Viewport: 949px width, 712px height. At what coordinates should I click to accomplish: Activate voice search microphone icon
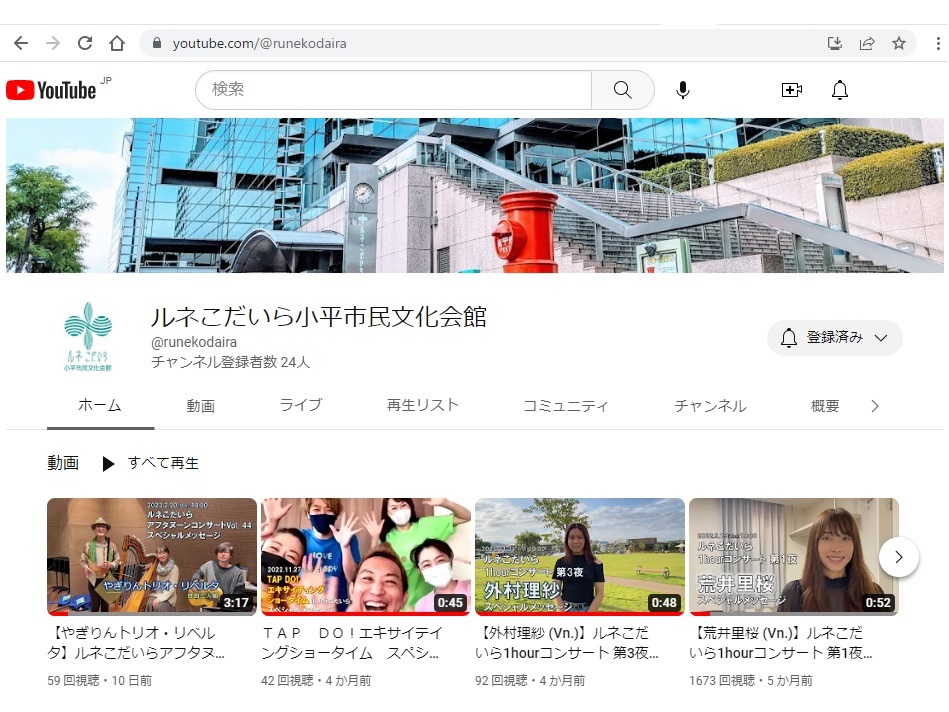coord(682,90)
